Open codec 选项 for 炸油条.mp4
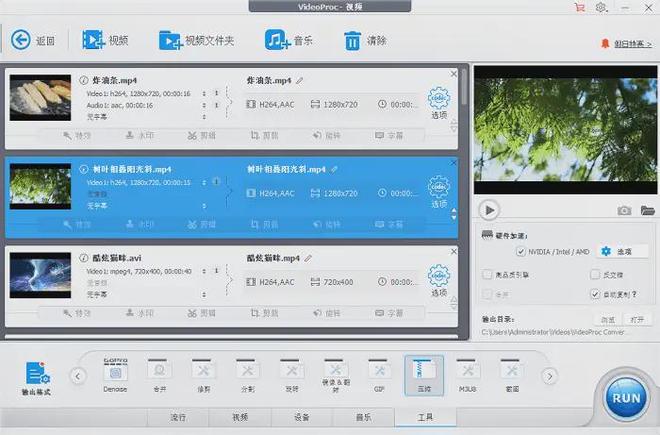660x435 pixels. [x=439, y=103]
